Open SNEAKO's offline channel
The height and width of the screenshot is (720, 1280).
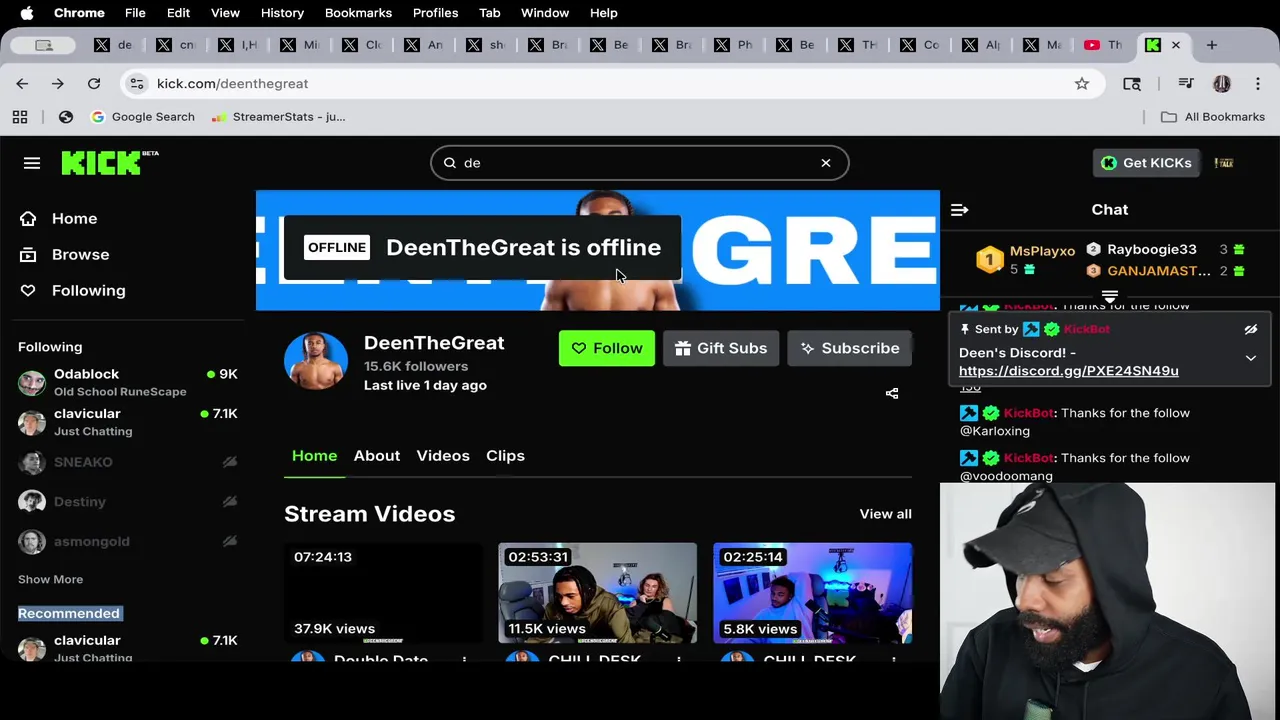(128, 462)
